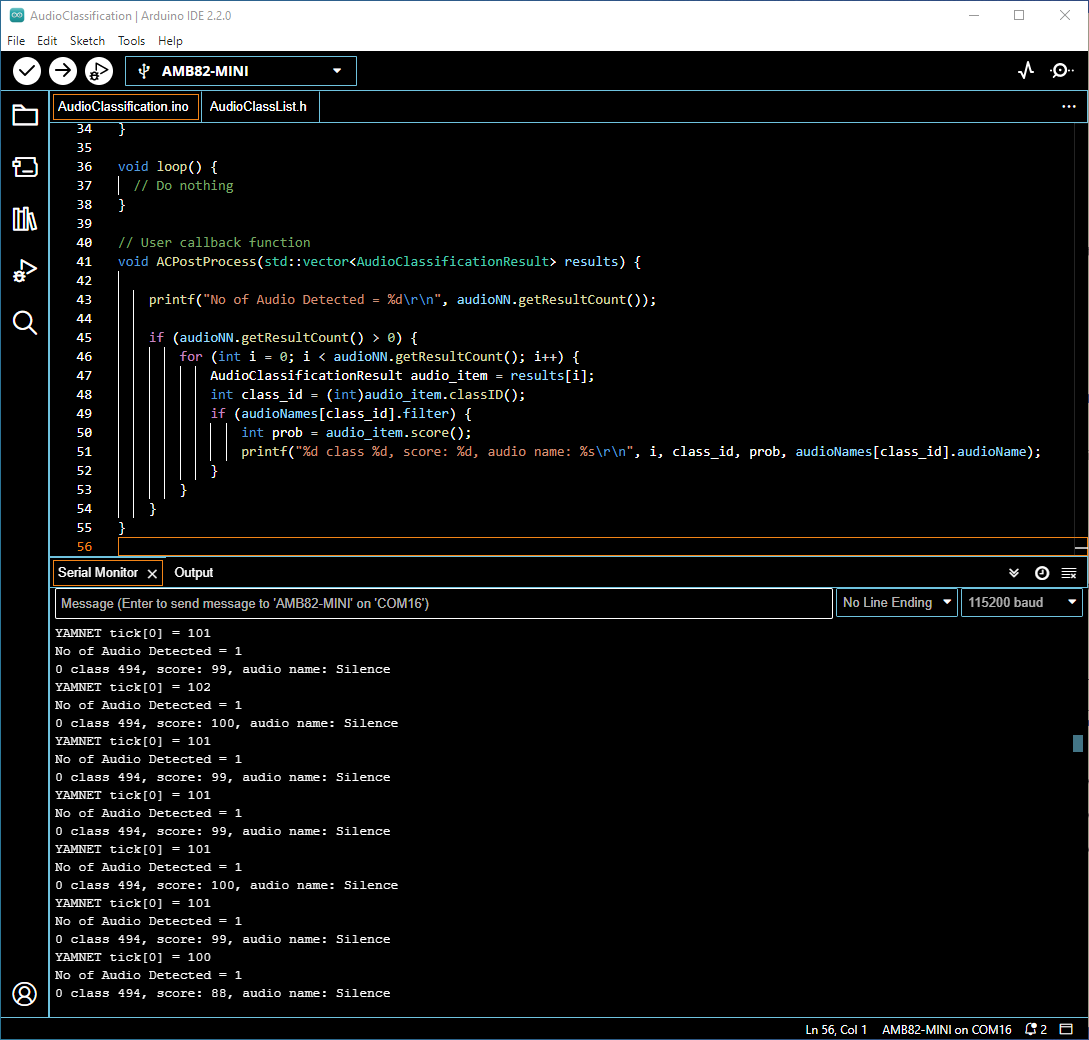
Task: Open the Sketchbook folder icon in sidebar
Action: 25,115
